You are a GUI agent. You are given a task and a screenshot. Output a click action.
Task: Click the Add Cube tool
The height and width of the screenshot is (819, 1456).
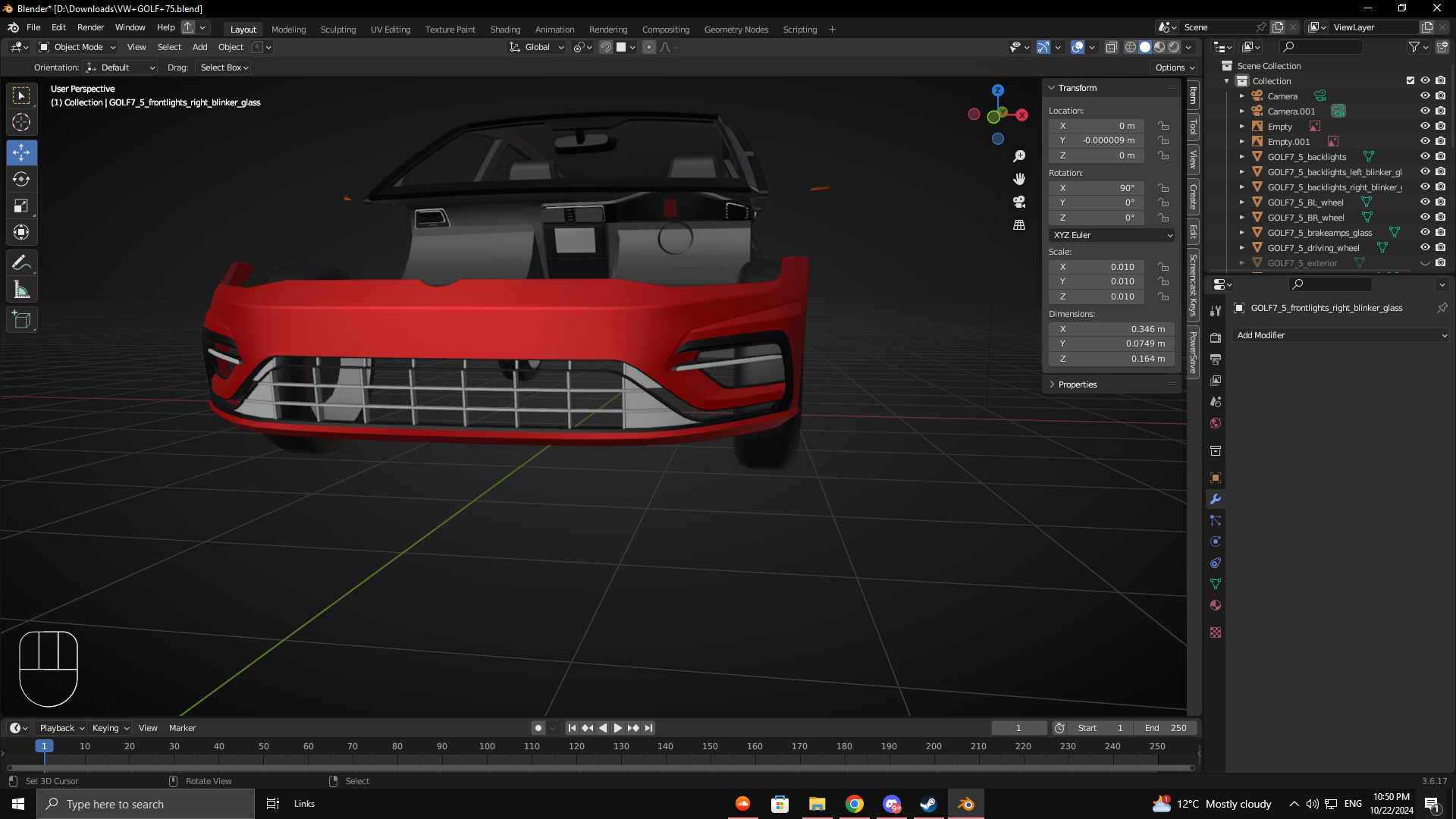coord(21,320)
